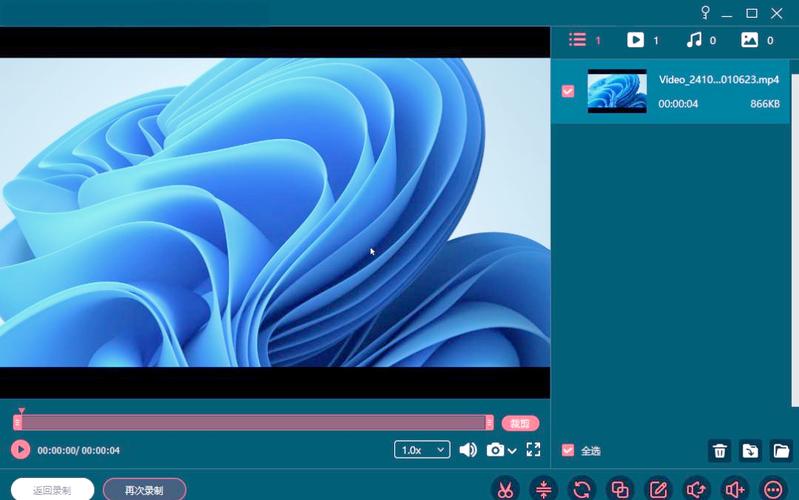Take a snapshot with camera icon
Viewport: 799px width, 500px height.
[x=495, y=450]
